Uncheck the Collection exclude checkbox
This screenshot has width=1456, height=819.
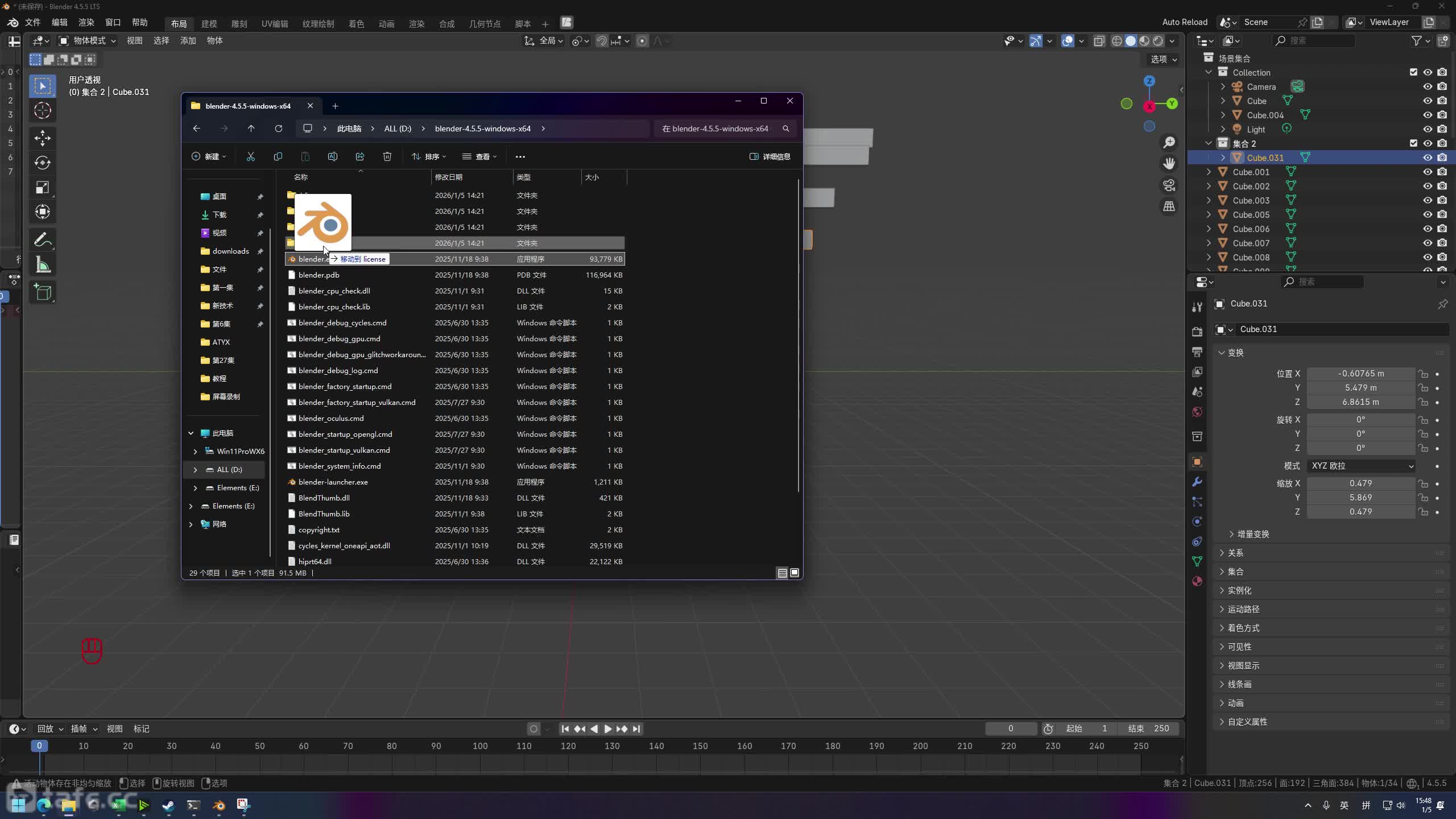tap(1413, 72)
